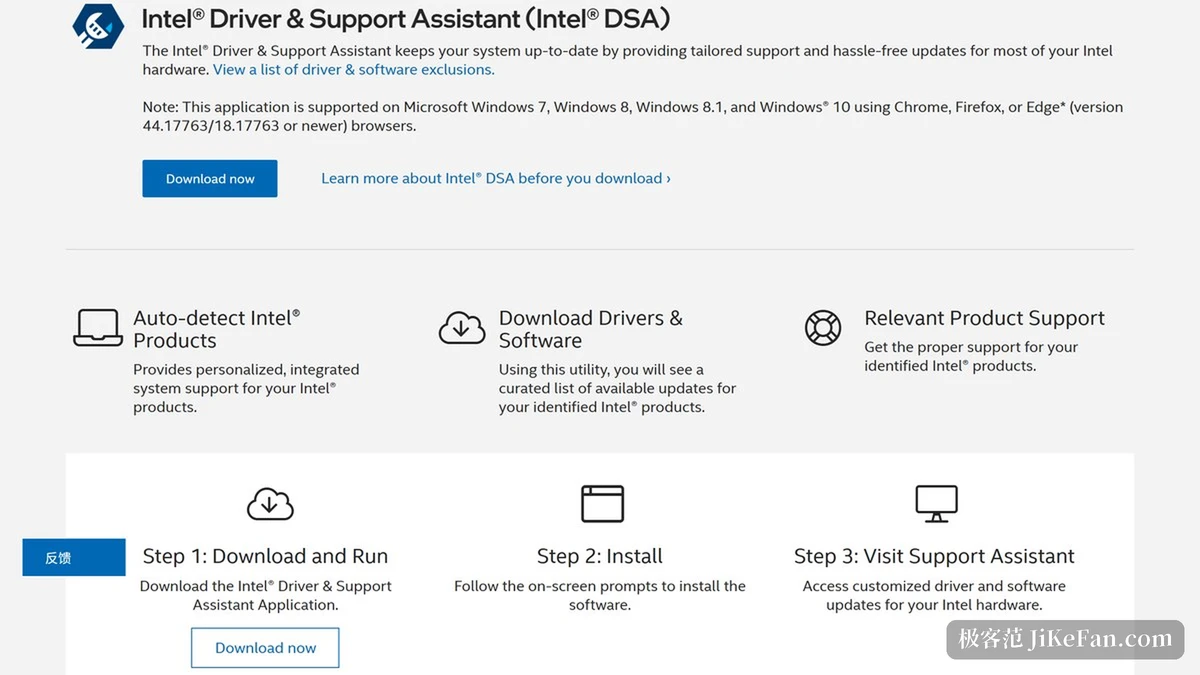Click the cloud download icon above Step 1
This screenshot has height=675, width=1200.
(x=270, y=503)
